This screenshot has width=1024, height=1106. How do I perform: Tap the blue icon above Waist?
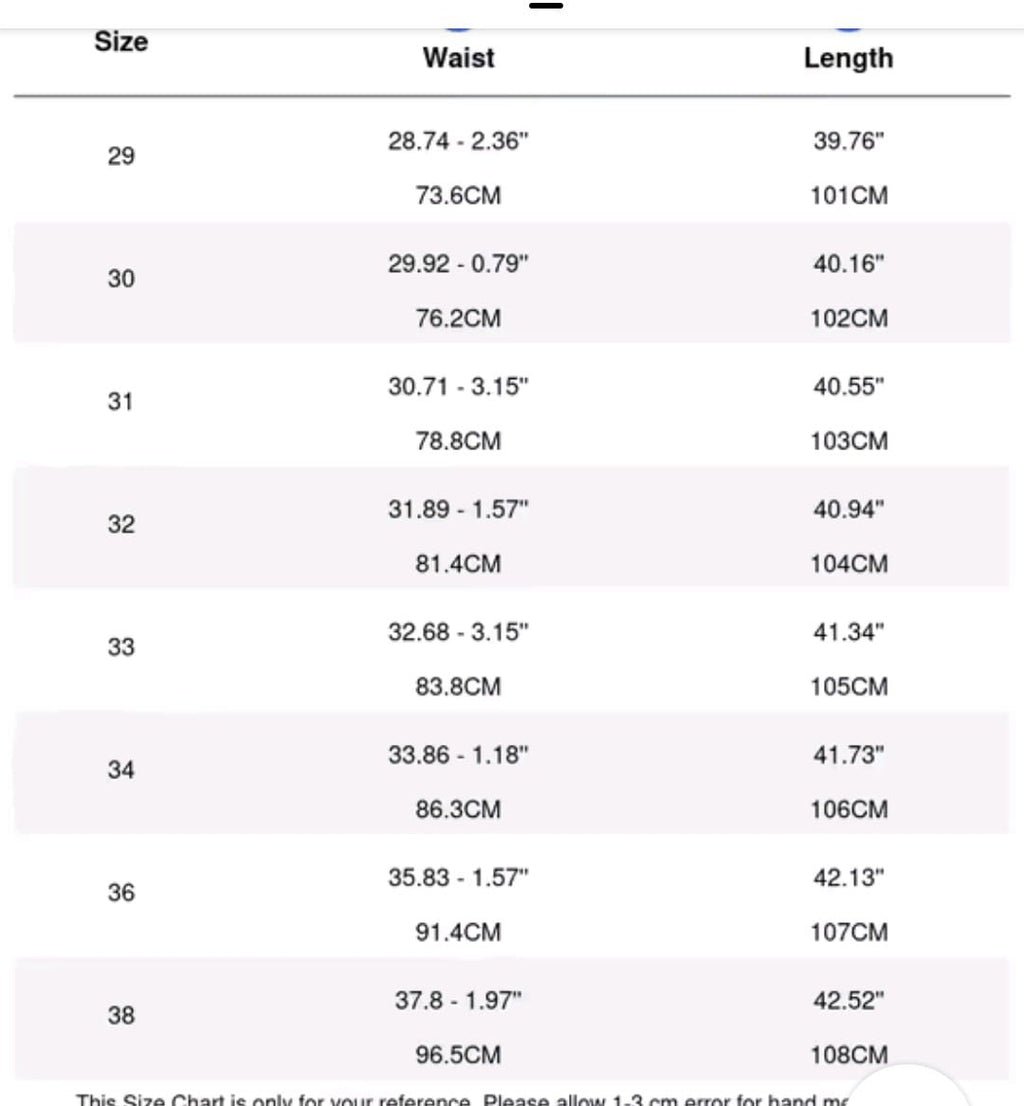pos(458,30)
